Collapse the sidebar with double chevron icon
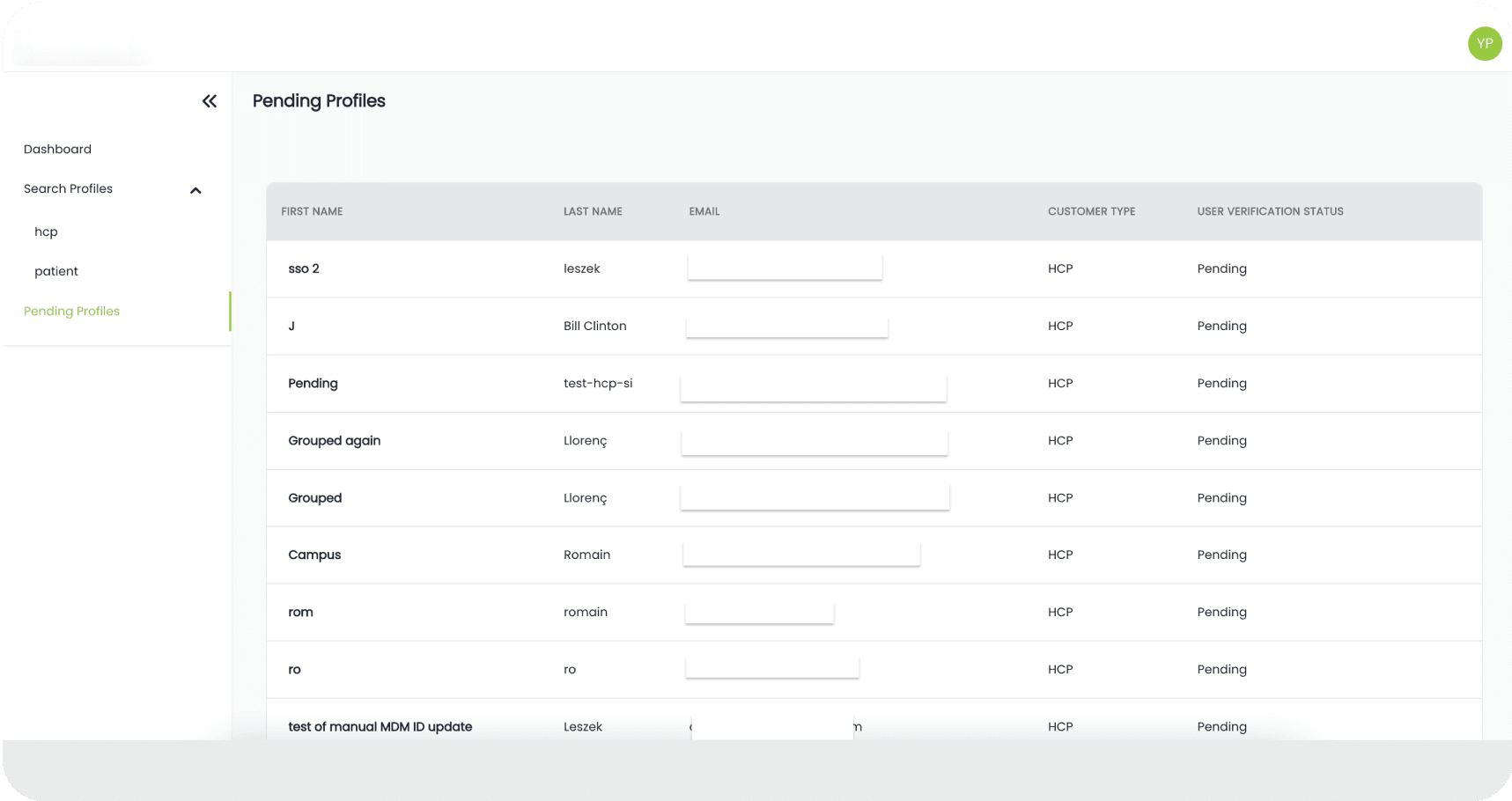Screen dimensions: 1512x801 tap(209, 101)
